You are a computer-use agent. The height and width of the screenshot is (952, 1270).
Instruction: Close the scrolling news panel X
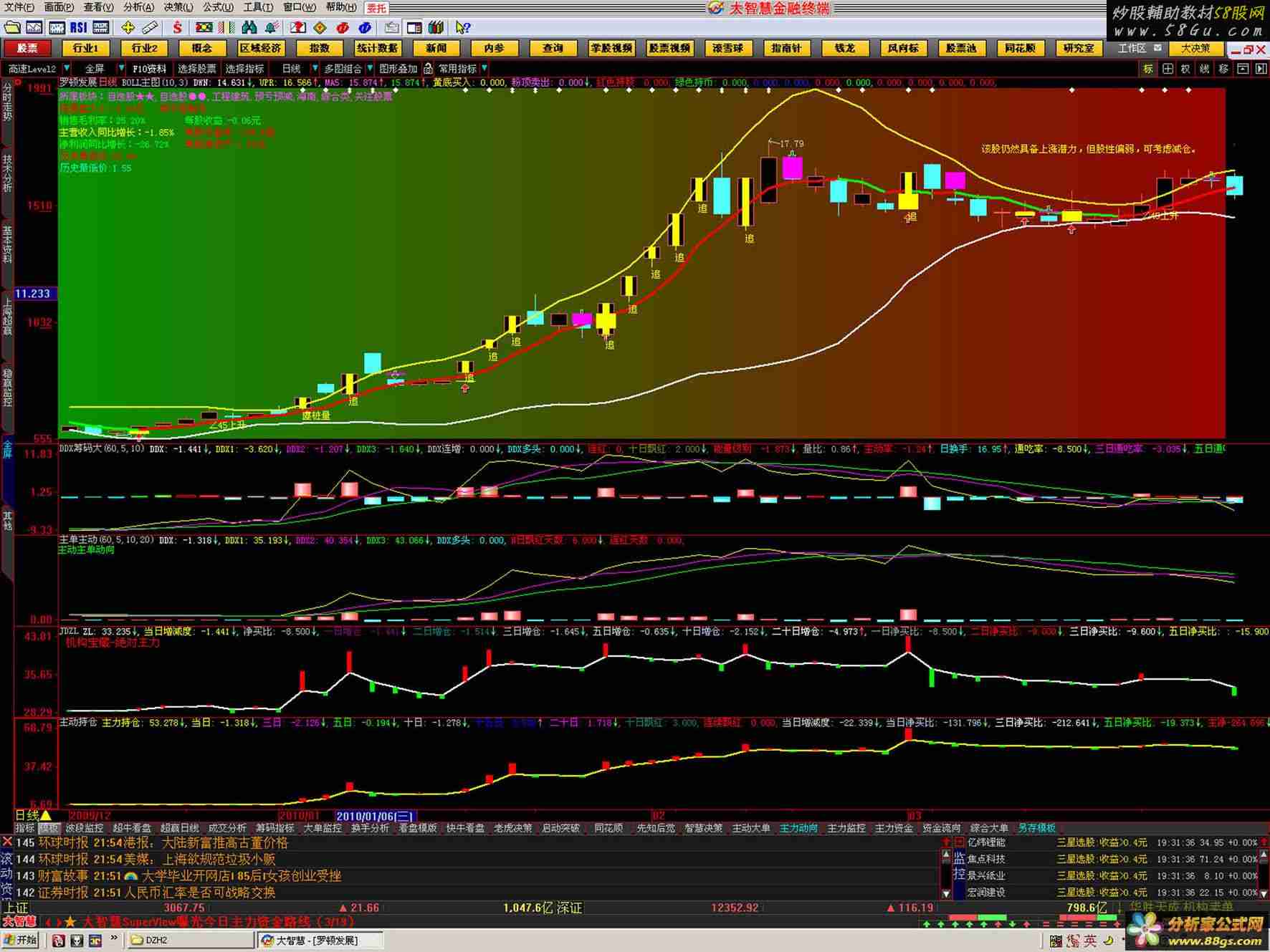[x=7, y=842]
